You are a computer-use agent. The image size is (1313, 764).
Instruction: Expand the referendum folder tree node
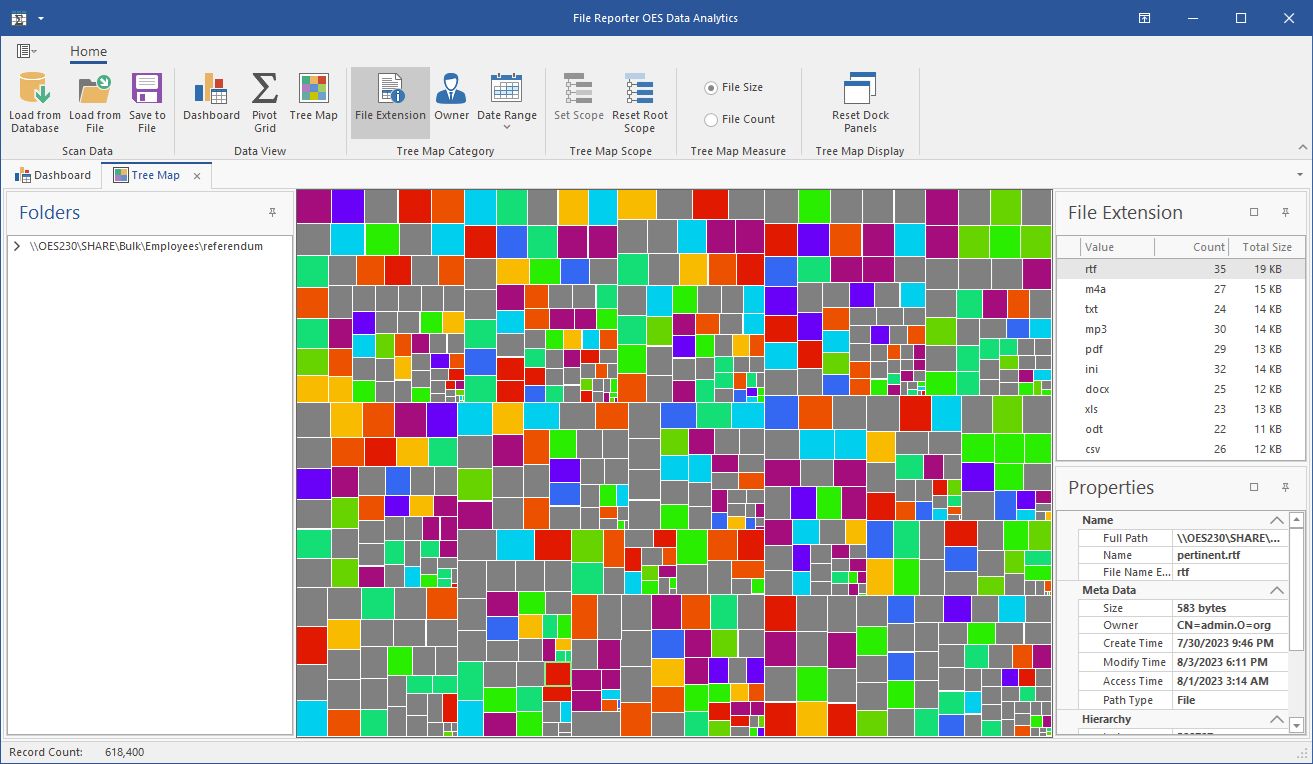pos(18,246)
